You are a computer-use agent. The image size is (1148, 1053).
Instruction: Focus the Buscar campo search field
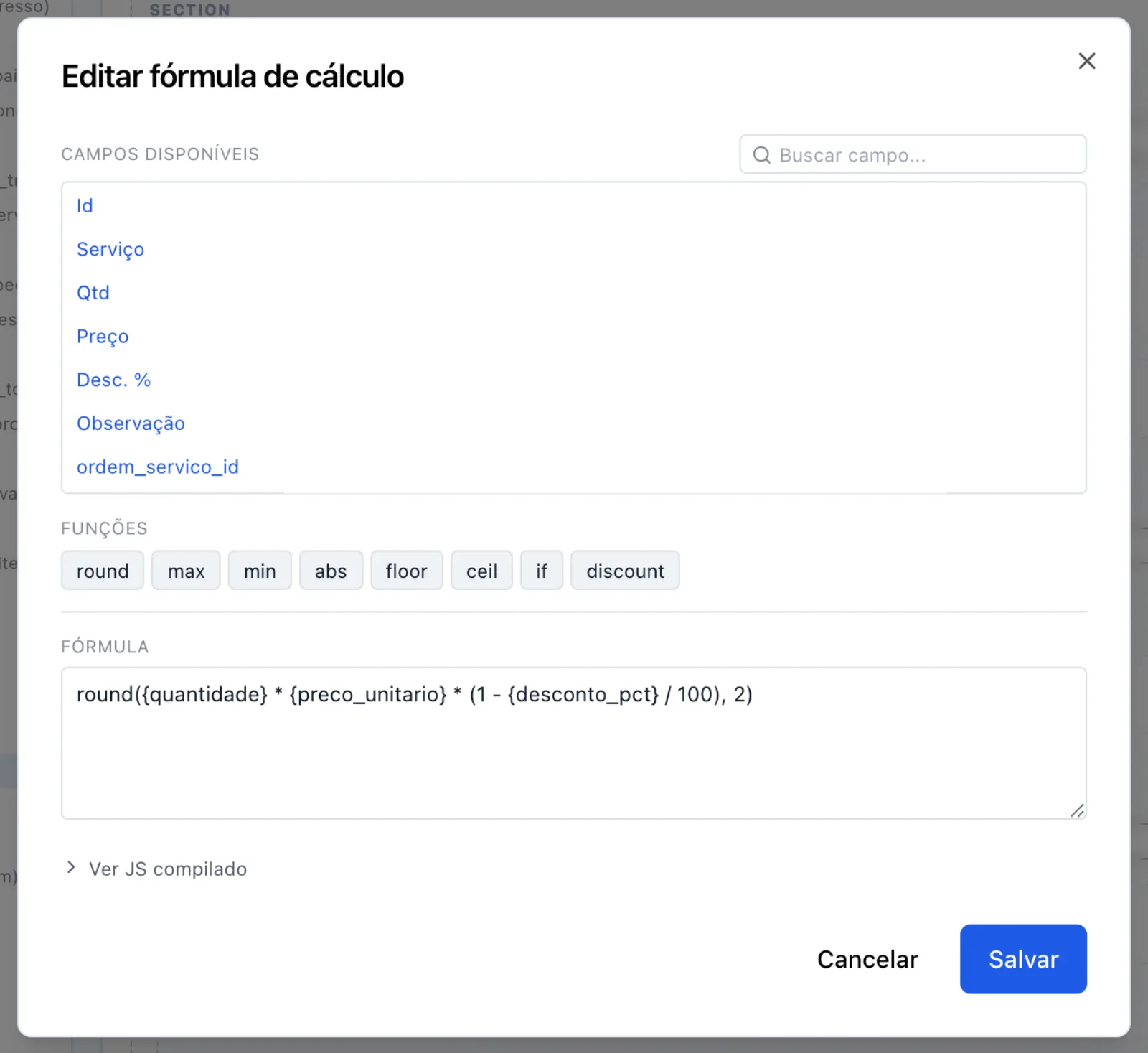(913, 154)
